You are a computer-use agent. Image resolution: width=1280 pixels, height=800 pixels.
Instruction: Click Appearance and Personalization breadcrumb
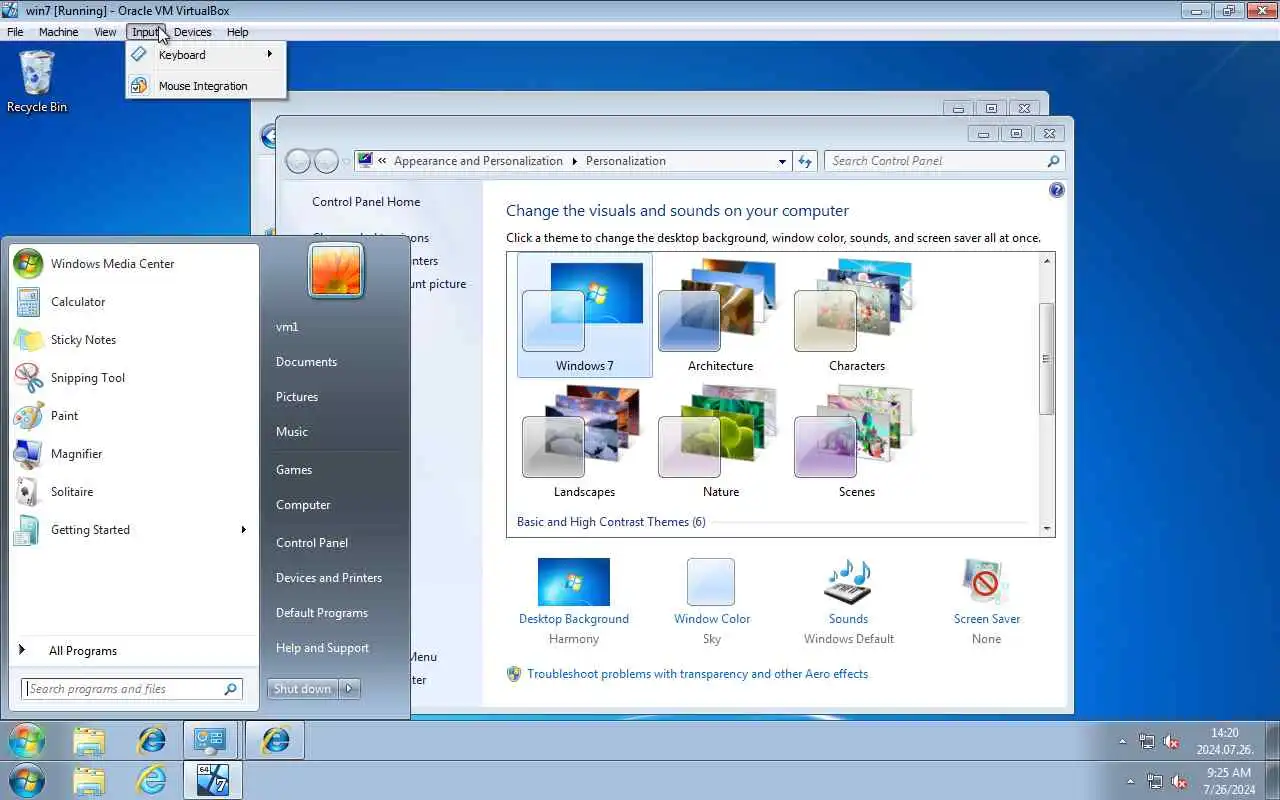(x=478, y=161)
